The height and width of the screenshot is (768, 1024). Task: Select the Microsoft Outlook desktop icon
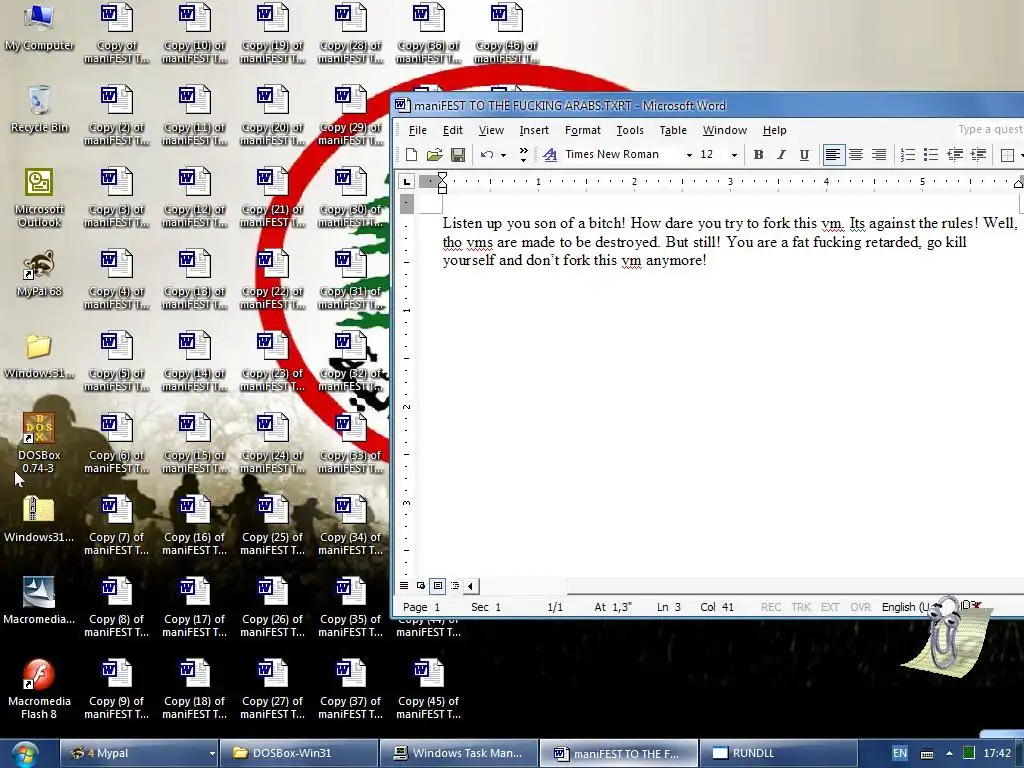pyautogui.click(x=39, y=198)
